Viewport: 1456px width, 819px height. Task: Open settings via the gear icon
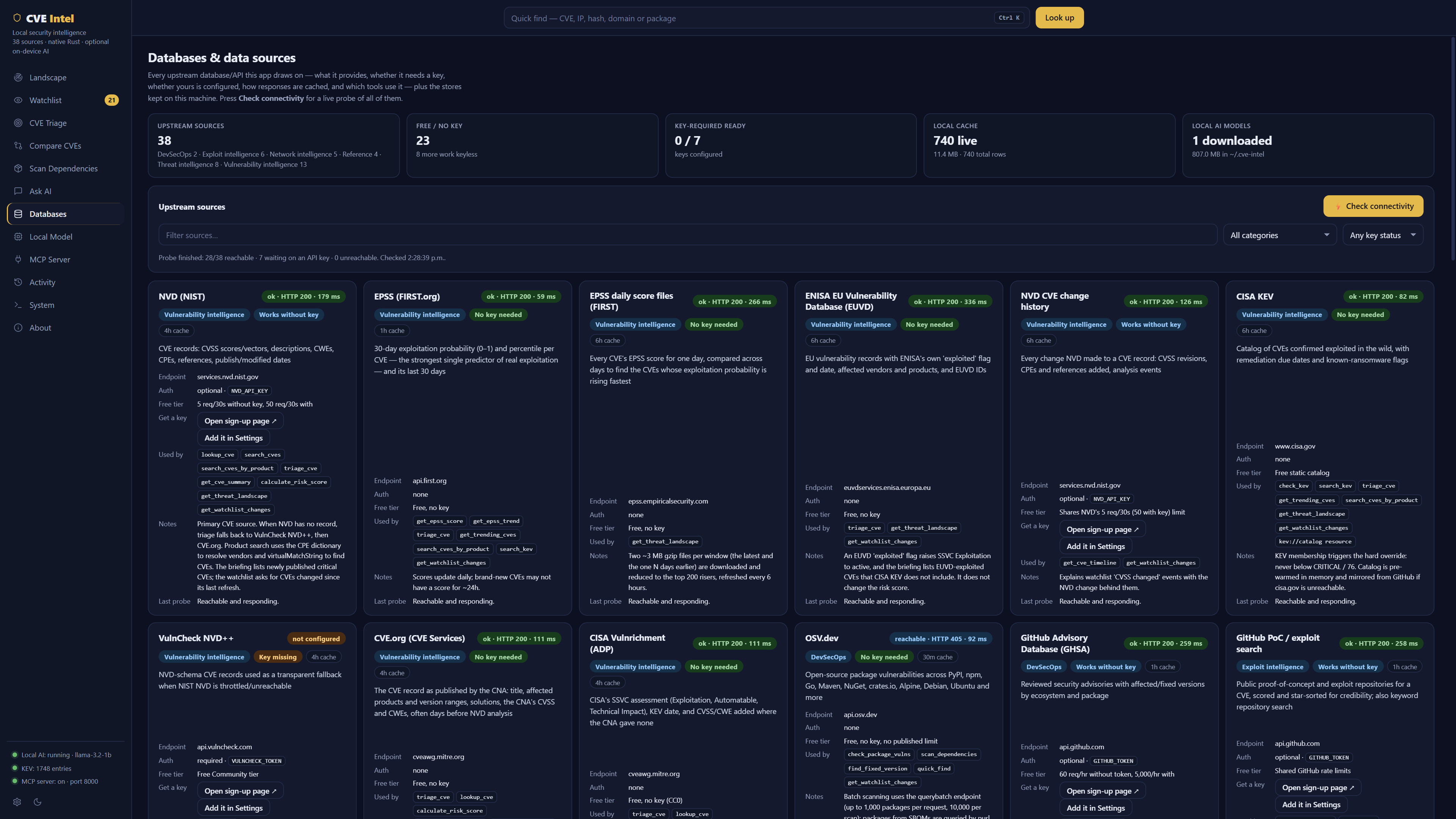click(x=17, y=802)
